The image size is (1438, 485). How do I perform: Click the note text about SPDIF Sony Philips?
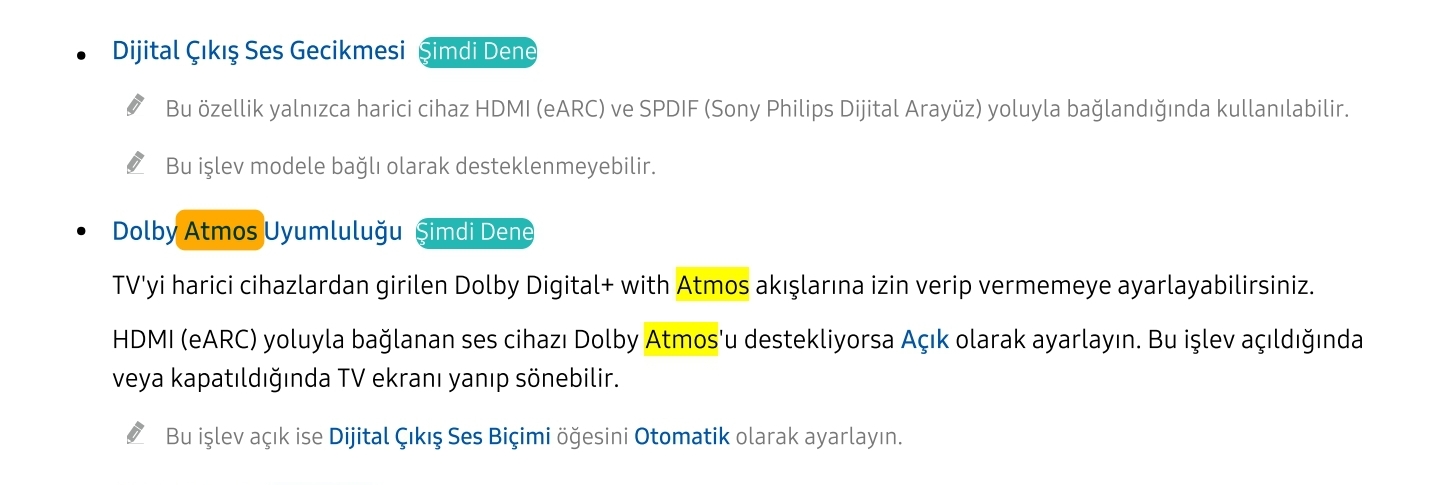757,109
